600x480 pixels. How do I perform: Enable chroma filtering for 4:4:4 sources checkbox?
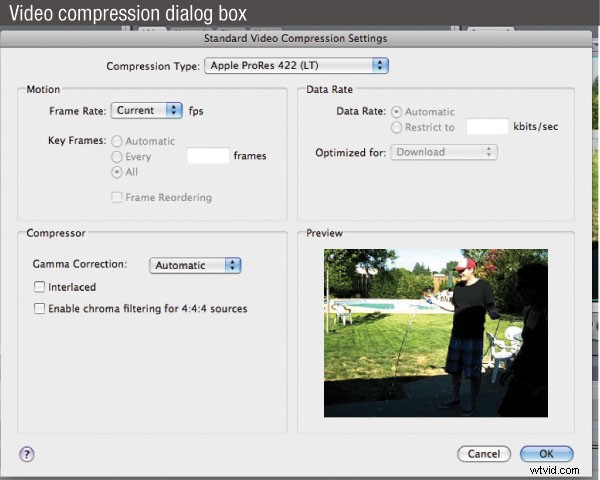tap(39, 309)
